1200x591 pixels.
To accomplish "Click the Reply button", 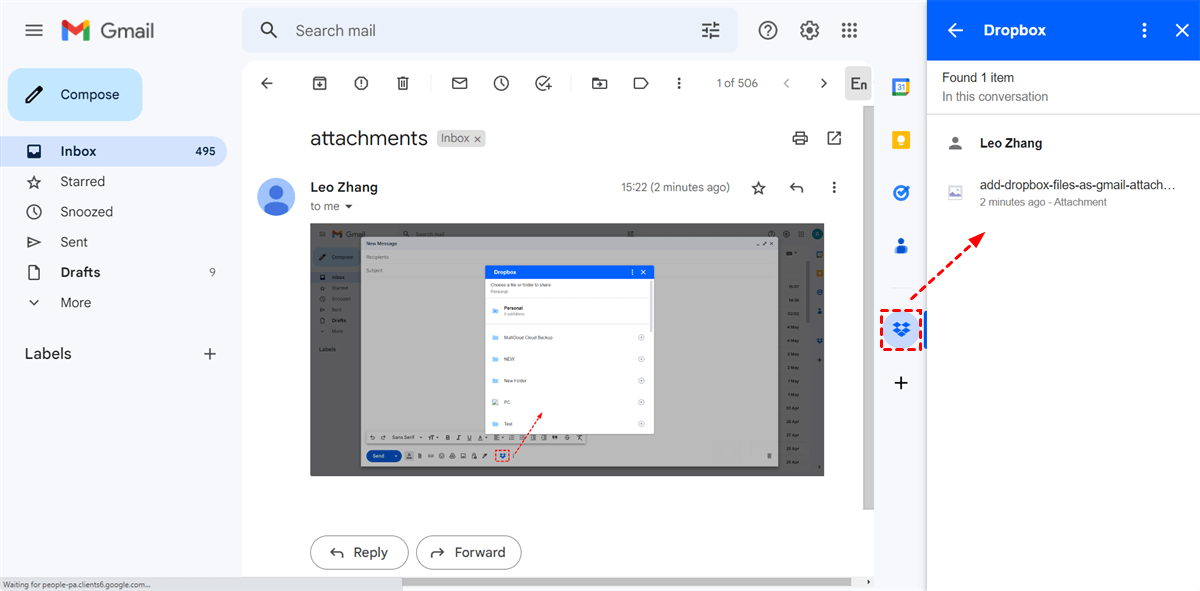I will pos(359,552).
